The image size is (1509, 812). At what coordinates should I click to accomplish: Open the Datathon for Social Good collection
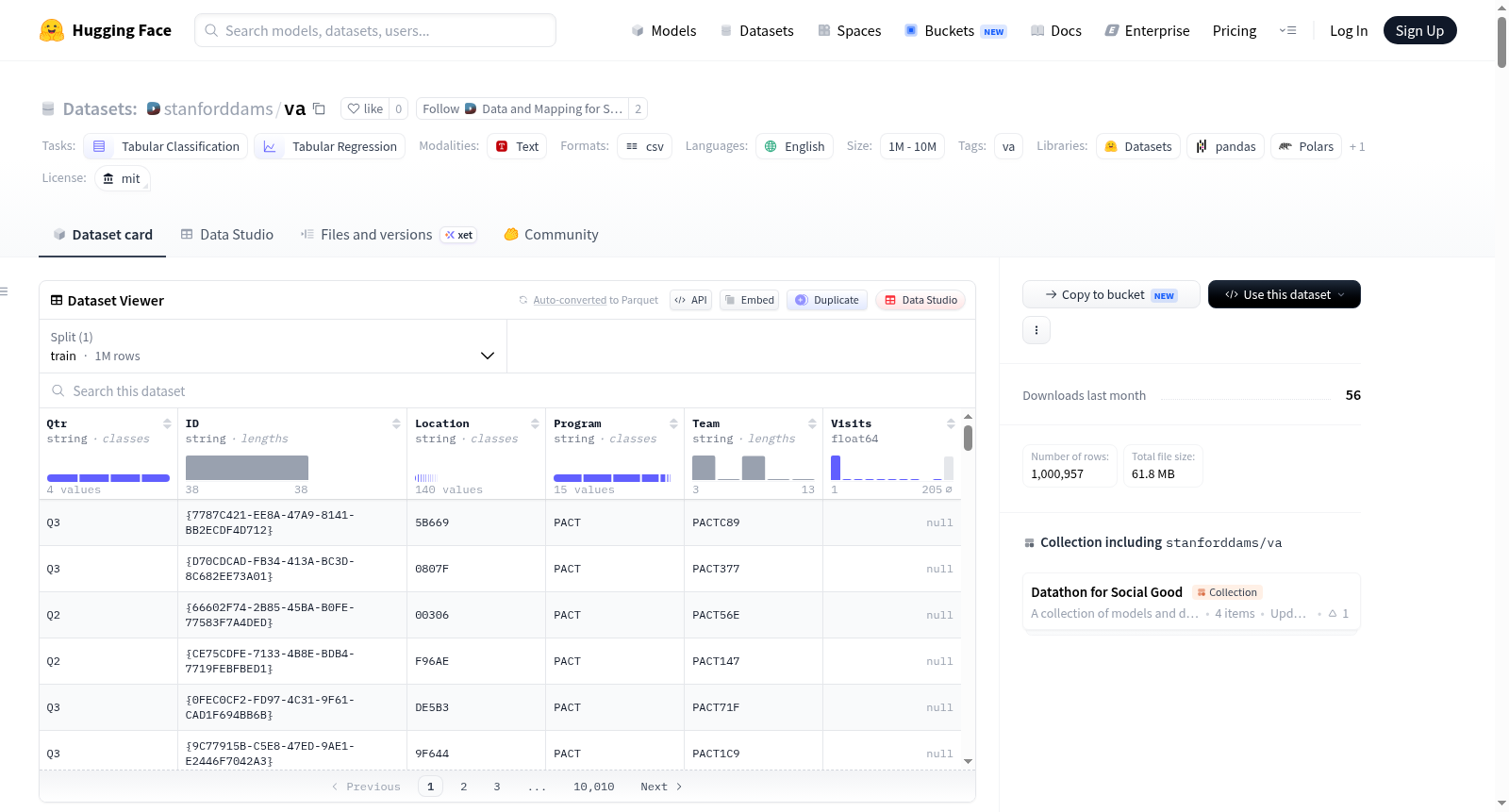pyautogui.click(x=1191, y=602)
